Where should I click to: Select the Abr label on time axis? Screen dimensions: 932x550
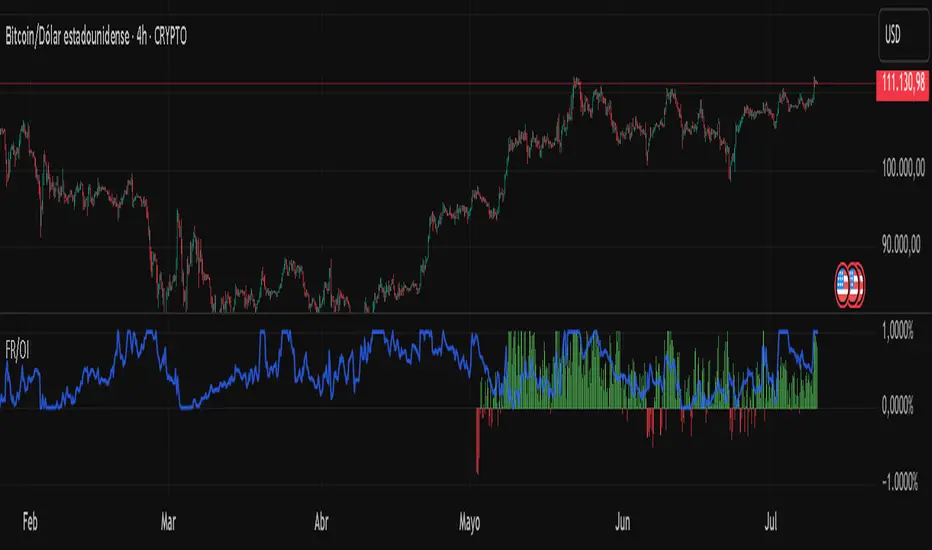[321, 523]
